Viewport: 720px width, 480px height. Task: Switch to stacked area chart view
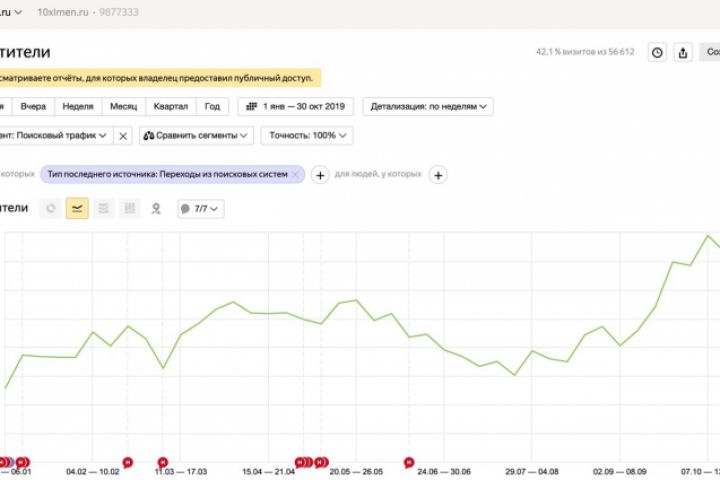[103, 208]
